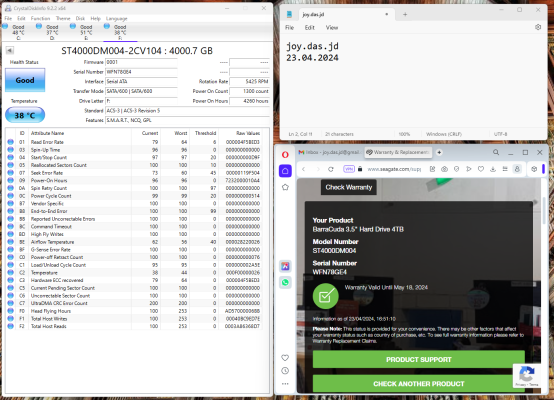Open the extensions cube icon in Opera

[534, 169]
